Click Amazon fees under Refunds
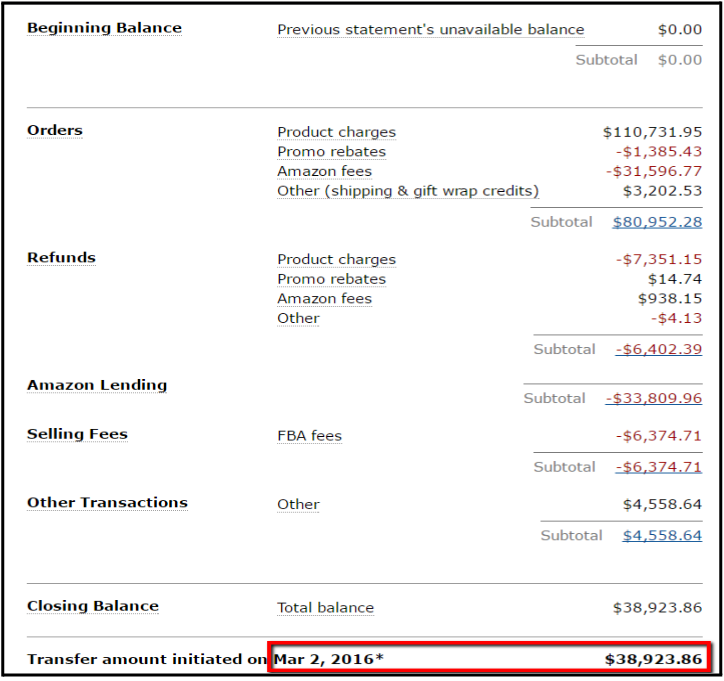 tap(324, 299)
